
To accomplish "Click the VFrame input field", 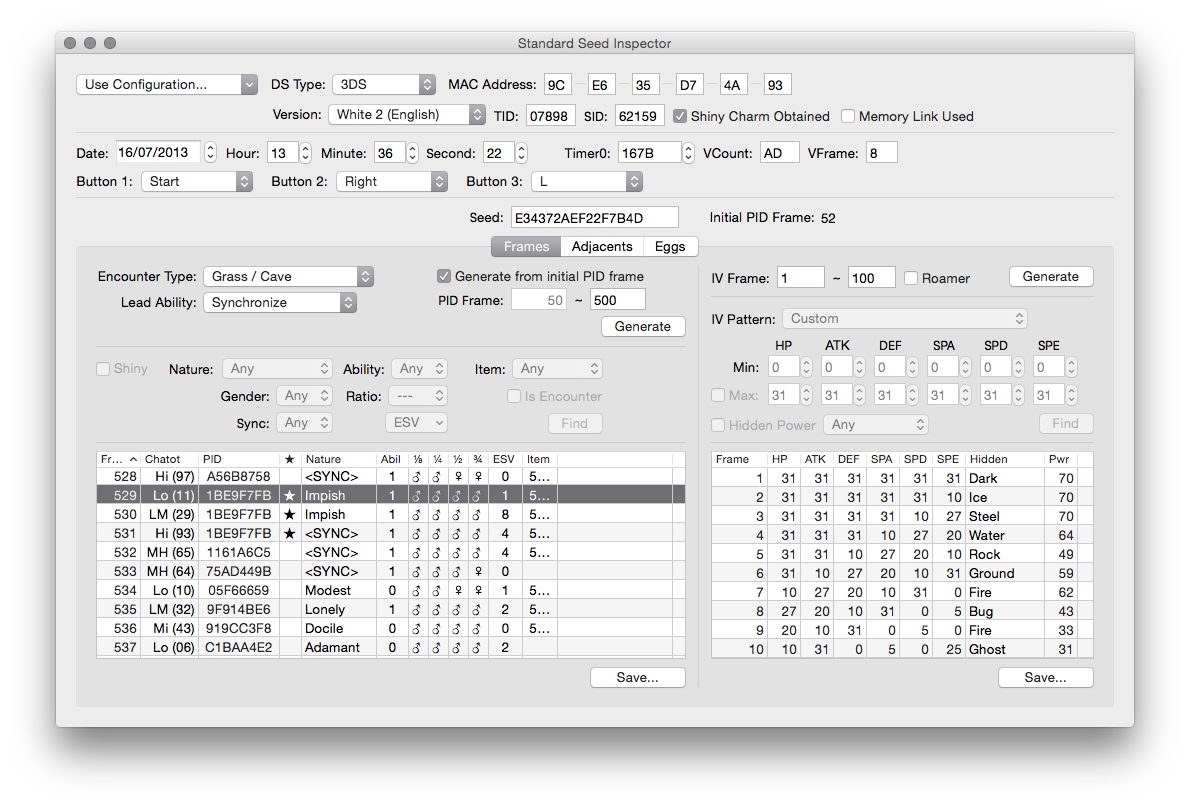I will pos(881,153).
